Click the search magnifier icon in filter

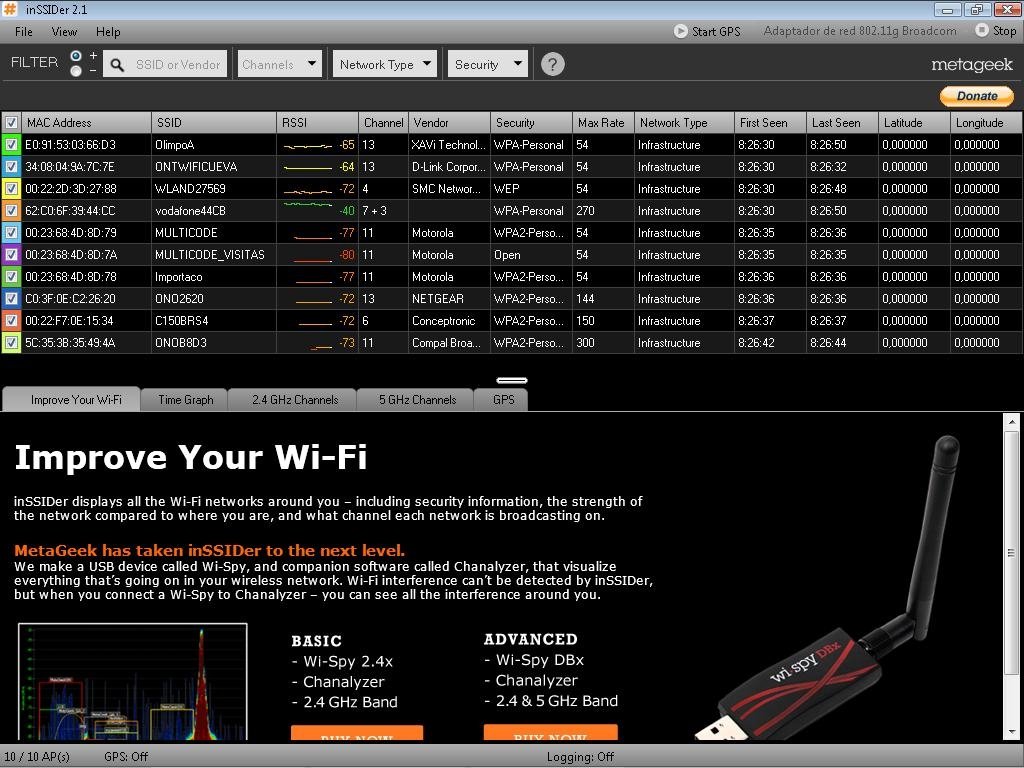point(118,65)
